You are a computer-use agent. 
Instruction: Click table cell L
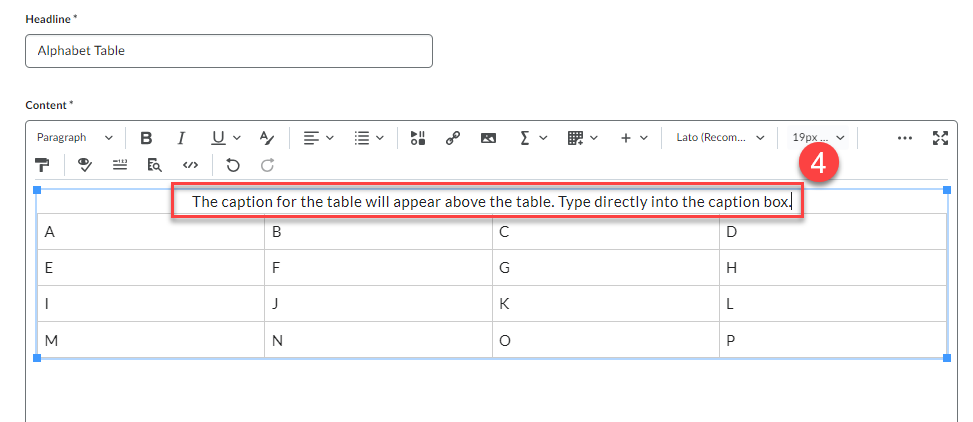pos(833,304)
